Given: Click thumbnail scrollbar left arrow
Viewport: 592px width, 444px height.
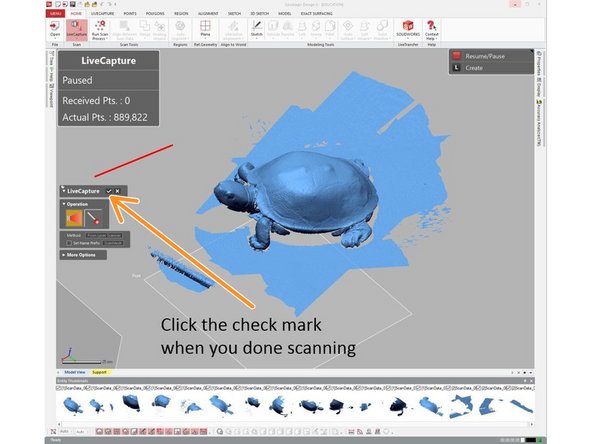Looking at the screenshot, I should 59,424.
